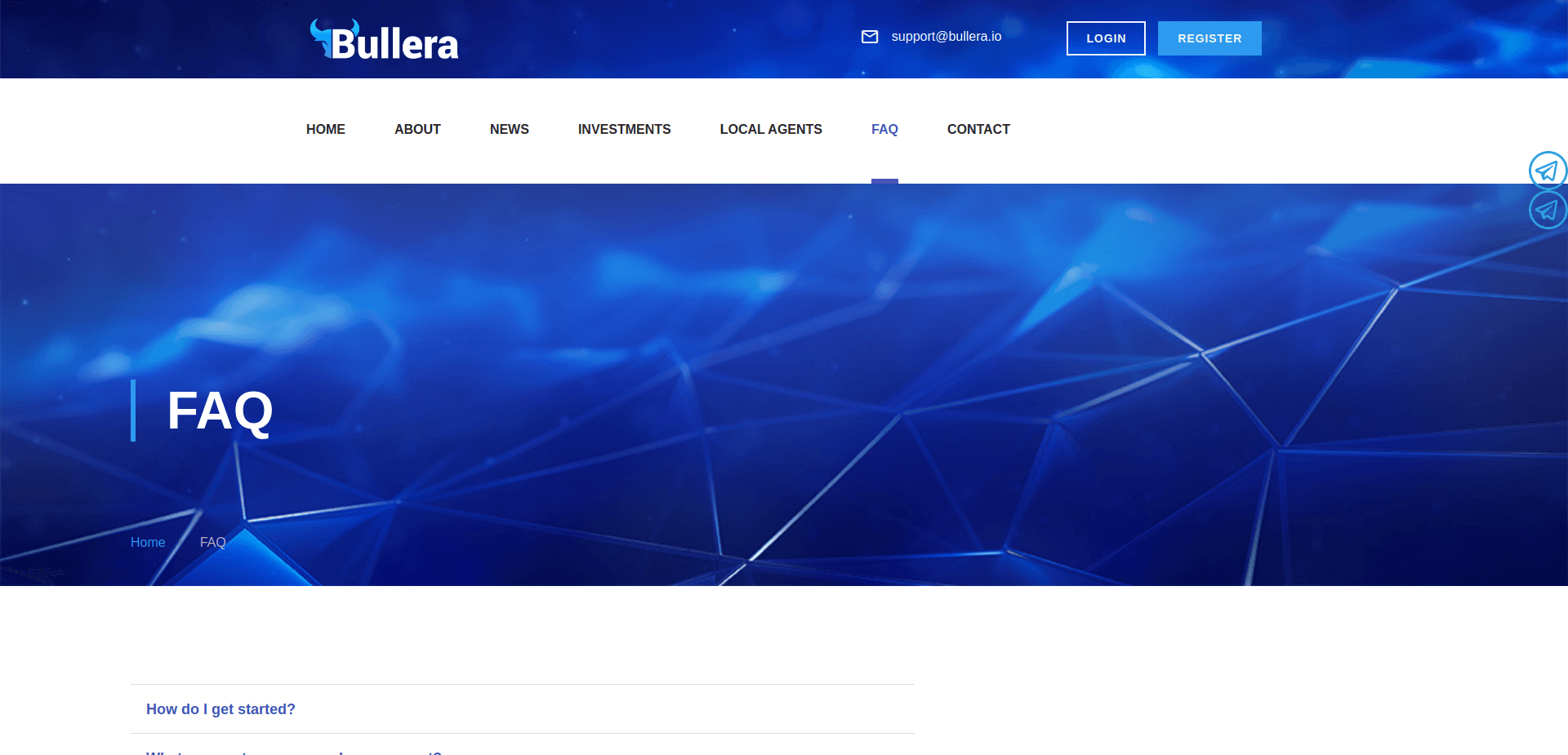
Task: Click the envelope icon beside the support email
Action: [x=870, y=36]
